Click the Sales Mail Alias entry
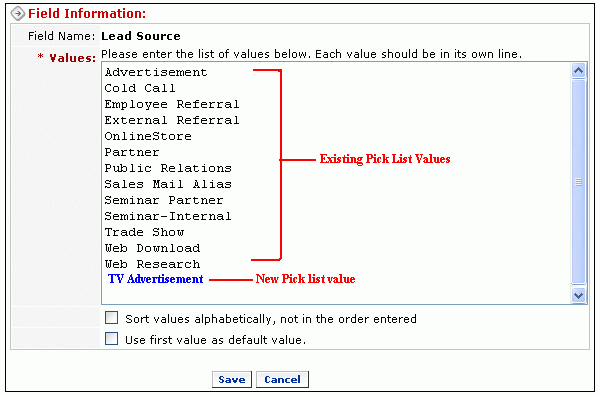 [x=168, y=185]
